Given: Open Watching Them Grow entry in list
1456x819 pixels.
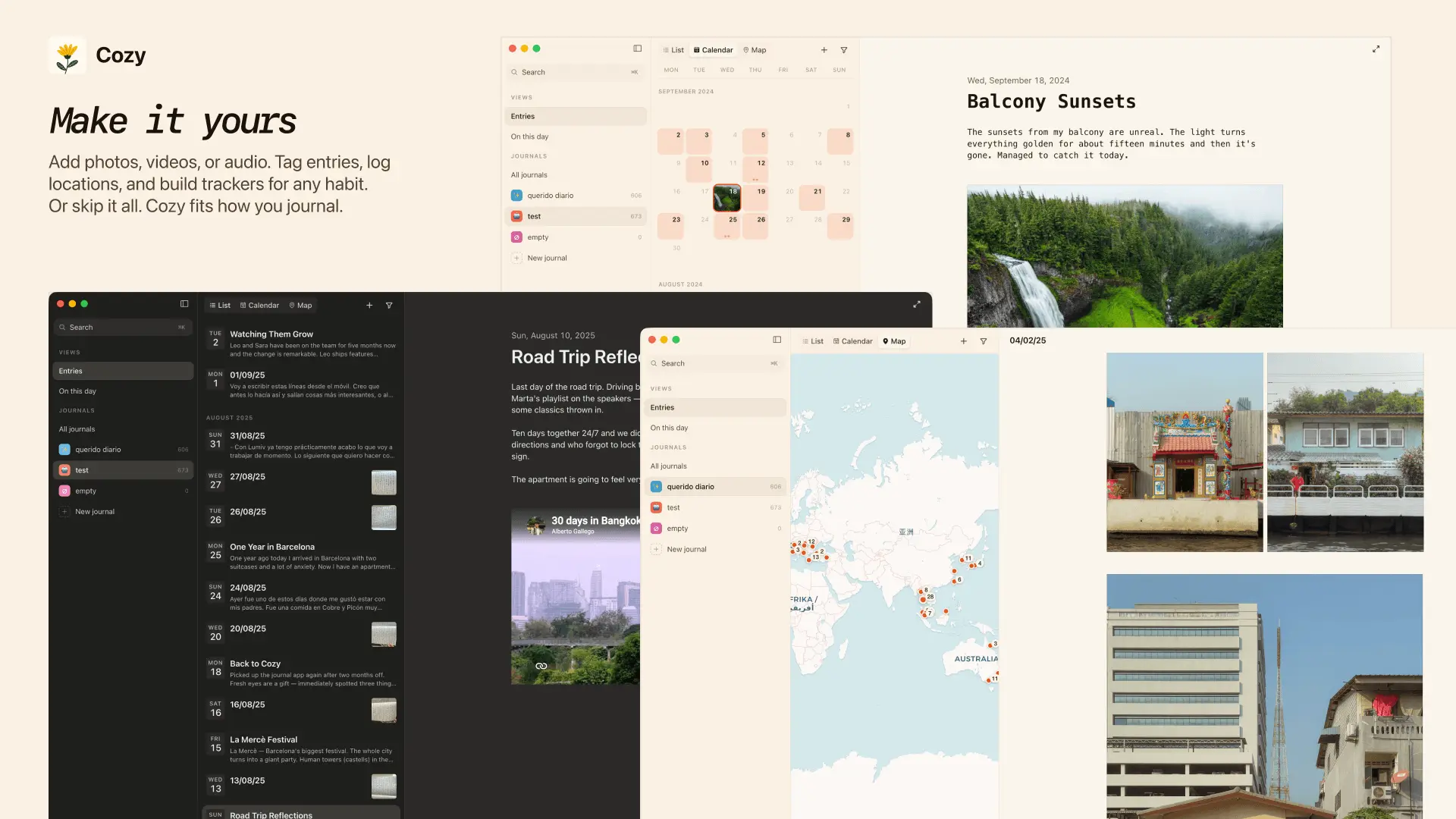Looking at the screenshot, I should [x=302, y=344].
